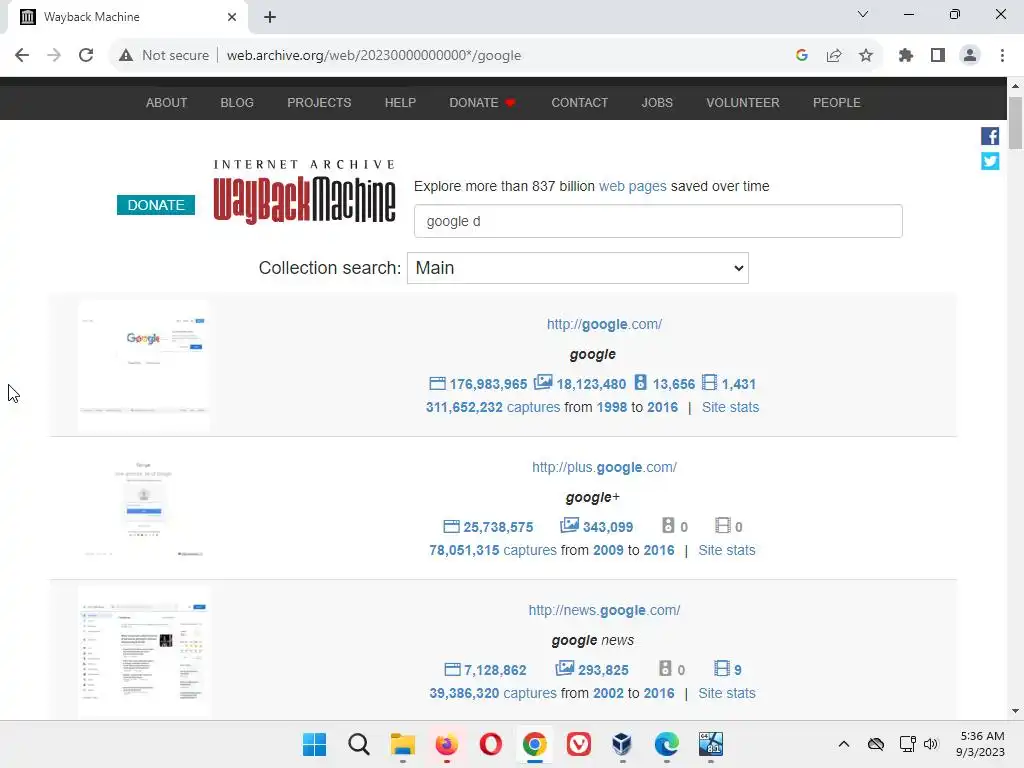Click the clock showing 5:36 AM
1024x768 pixels.
[982, 736]
